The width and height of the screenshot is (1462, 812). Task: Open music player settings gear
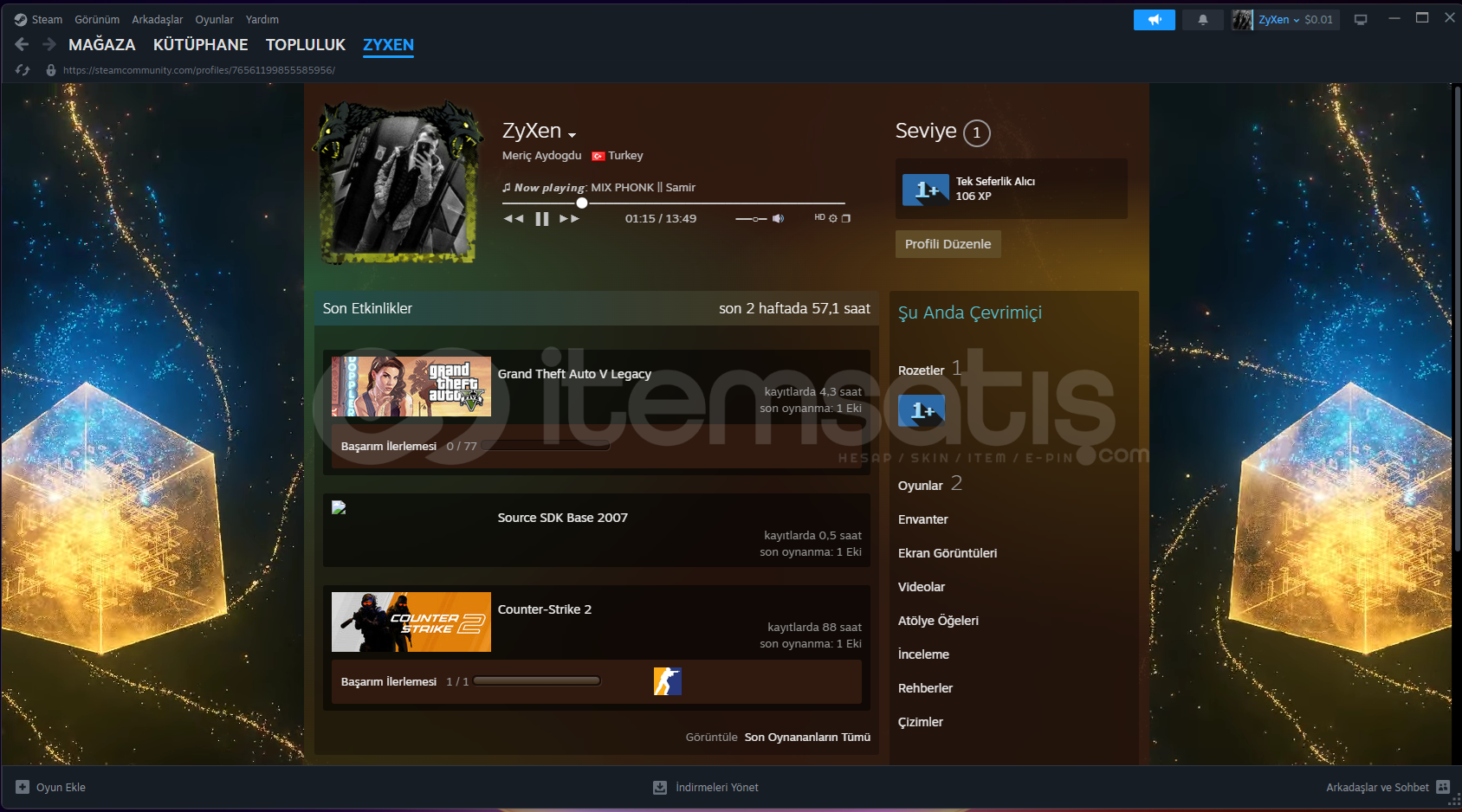[x=833, y=218]
